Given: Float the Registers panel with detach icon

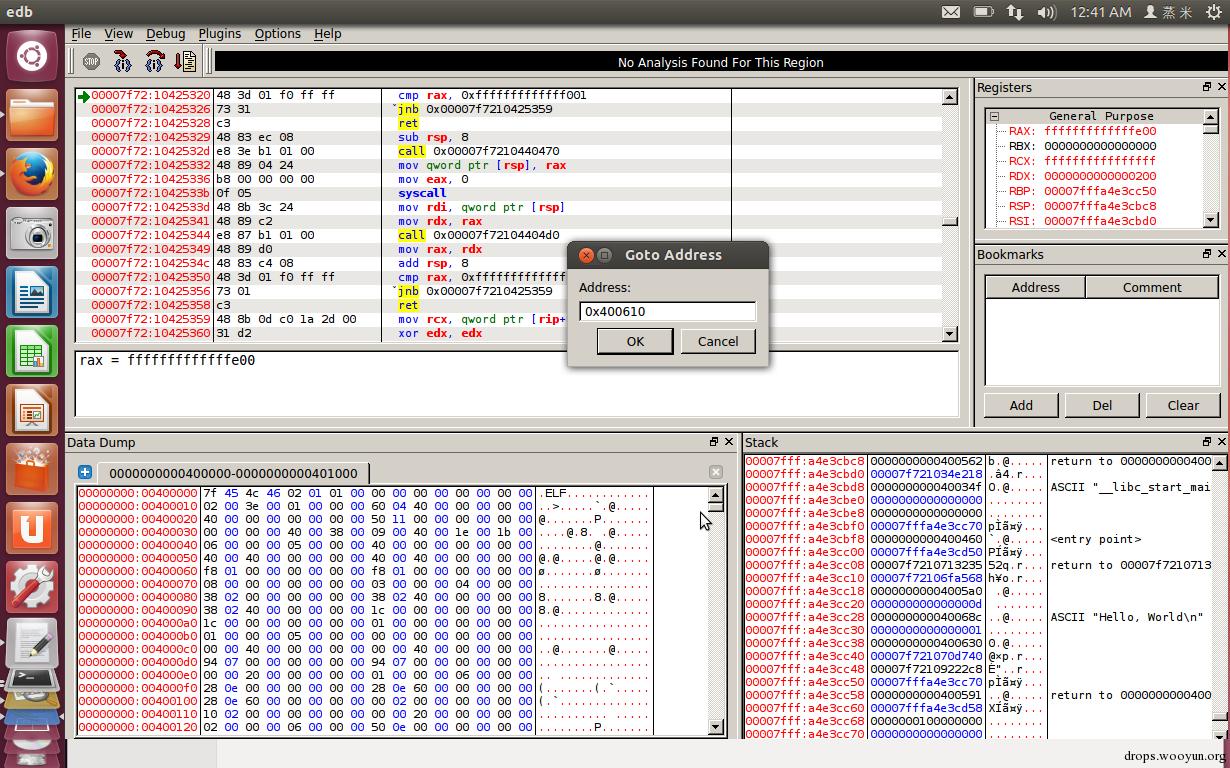Looking at the screenshot, I should pos(1206,87).
